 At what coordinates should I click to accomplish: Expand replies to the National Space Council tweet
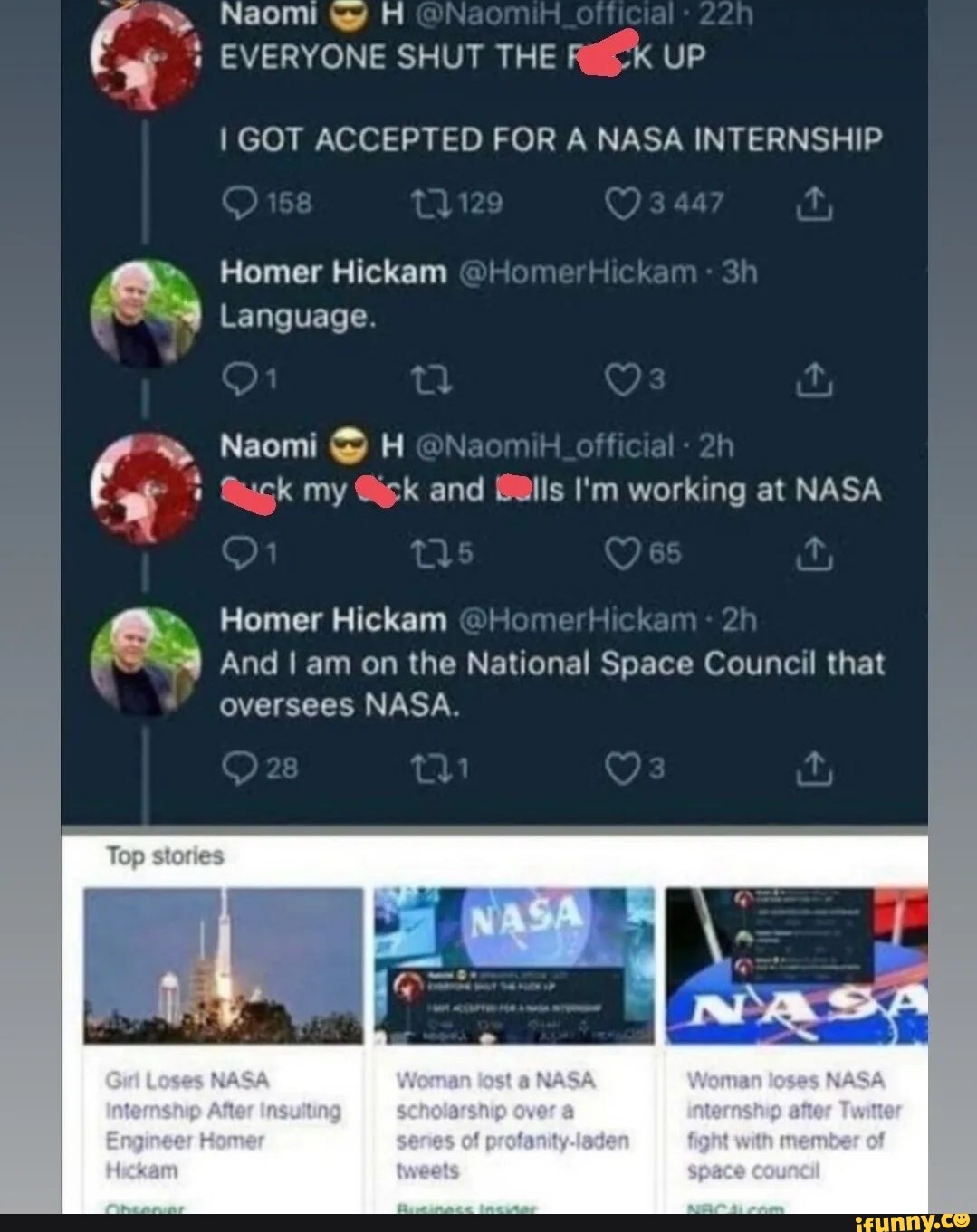pyautogui.click(x=238, y=769)
